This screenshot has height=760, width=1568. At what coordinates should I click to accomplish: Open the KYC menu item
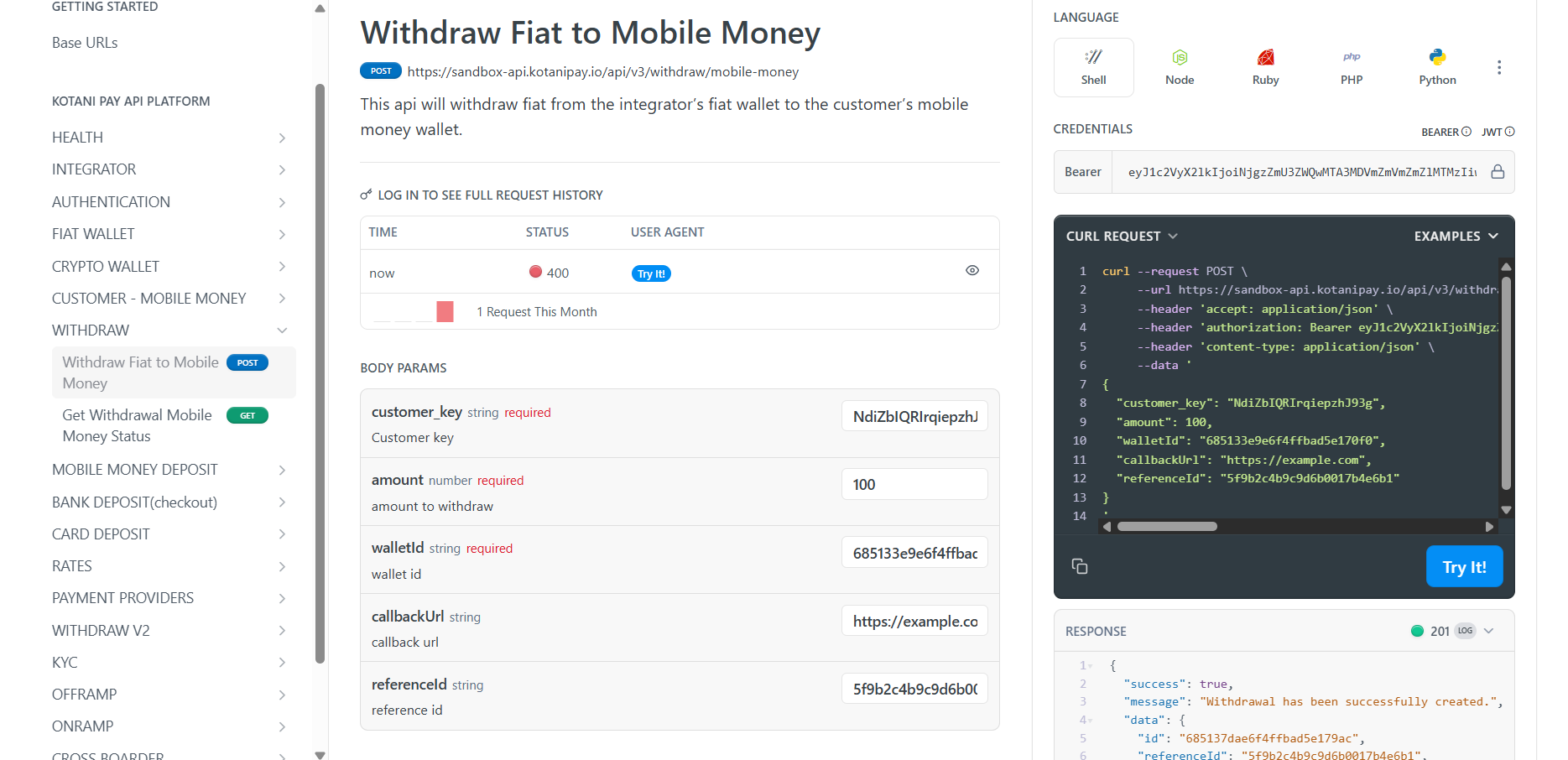[x=169, y=663]
